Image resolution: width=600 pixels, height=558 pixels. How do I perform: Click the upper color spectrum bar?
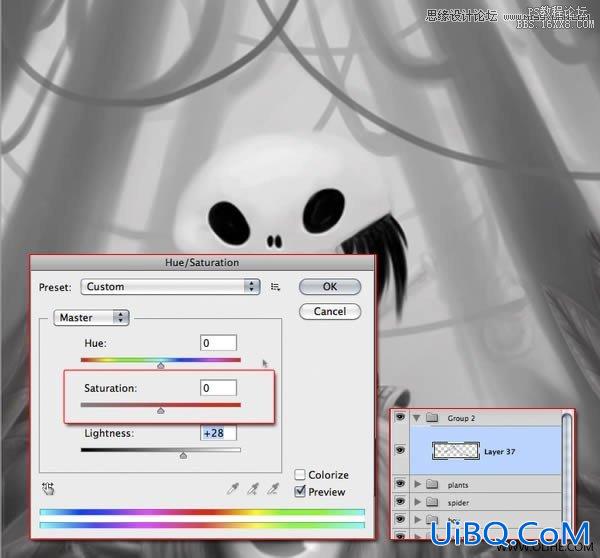click(x=202, y=512)
